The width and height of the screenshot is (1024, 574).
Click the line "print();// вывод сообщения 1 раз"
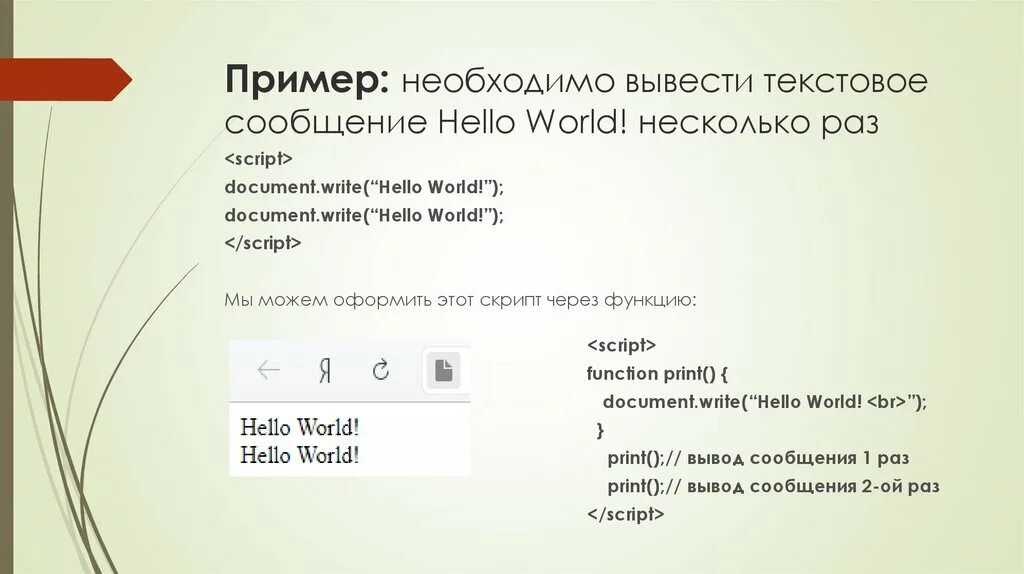coord(758,458)
